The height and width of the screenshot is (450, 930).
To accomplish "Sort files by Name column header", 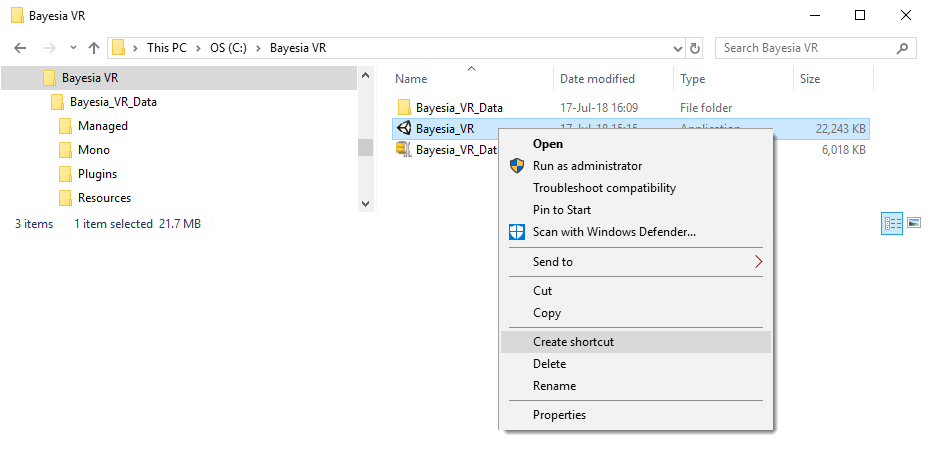I will 411,79.
